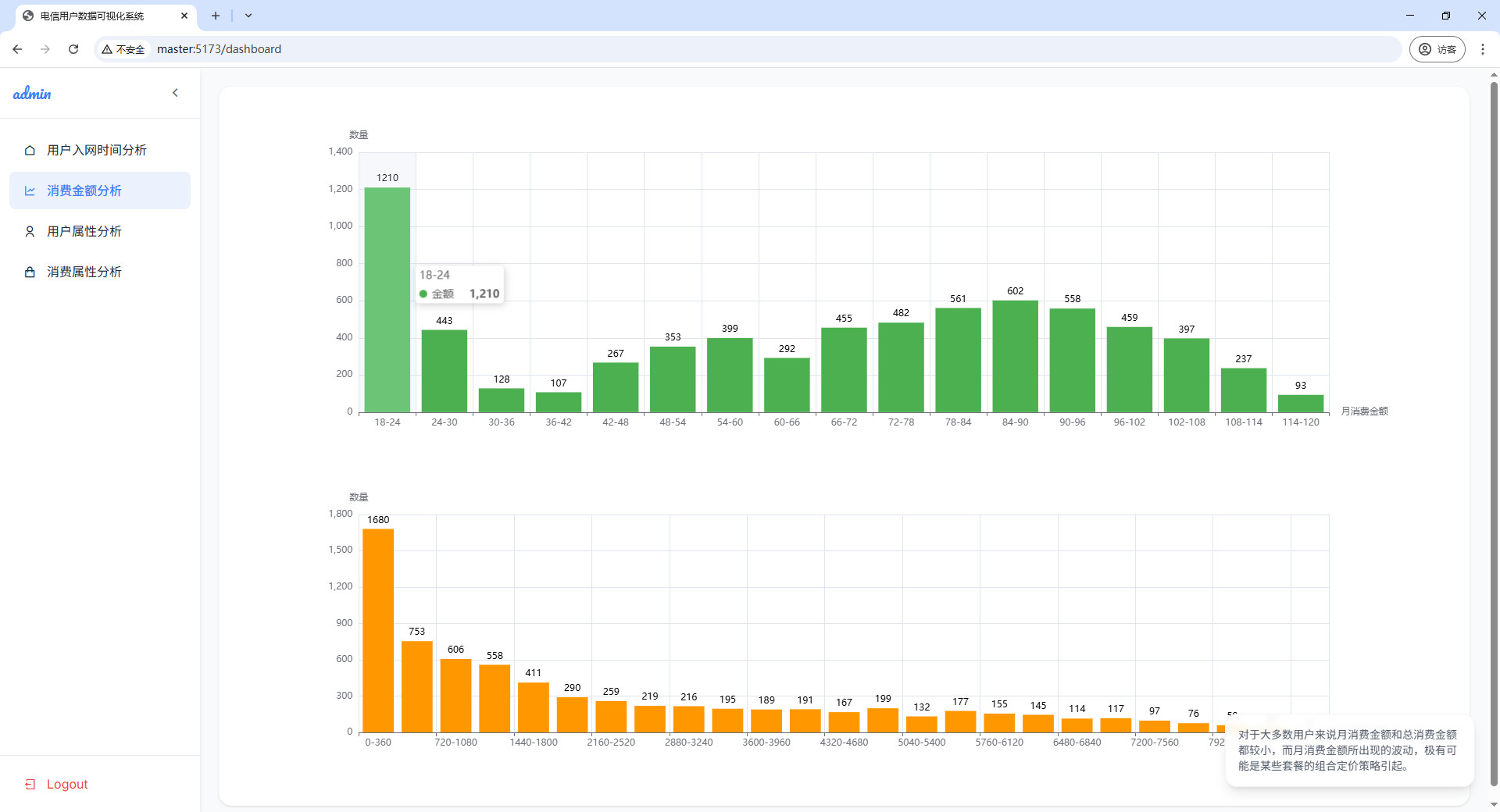
Task: Close the 电信用户数据可视化系统 tab
Action: [184, 16]
